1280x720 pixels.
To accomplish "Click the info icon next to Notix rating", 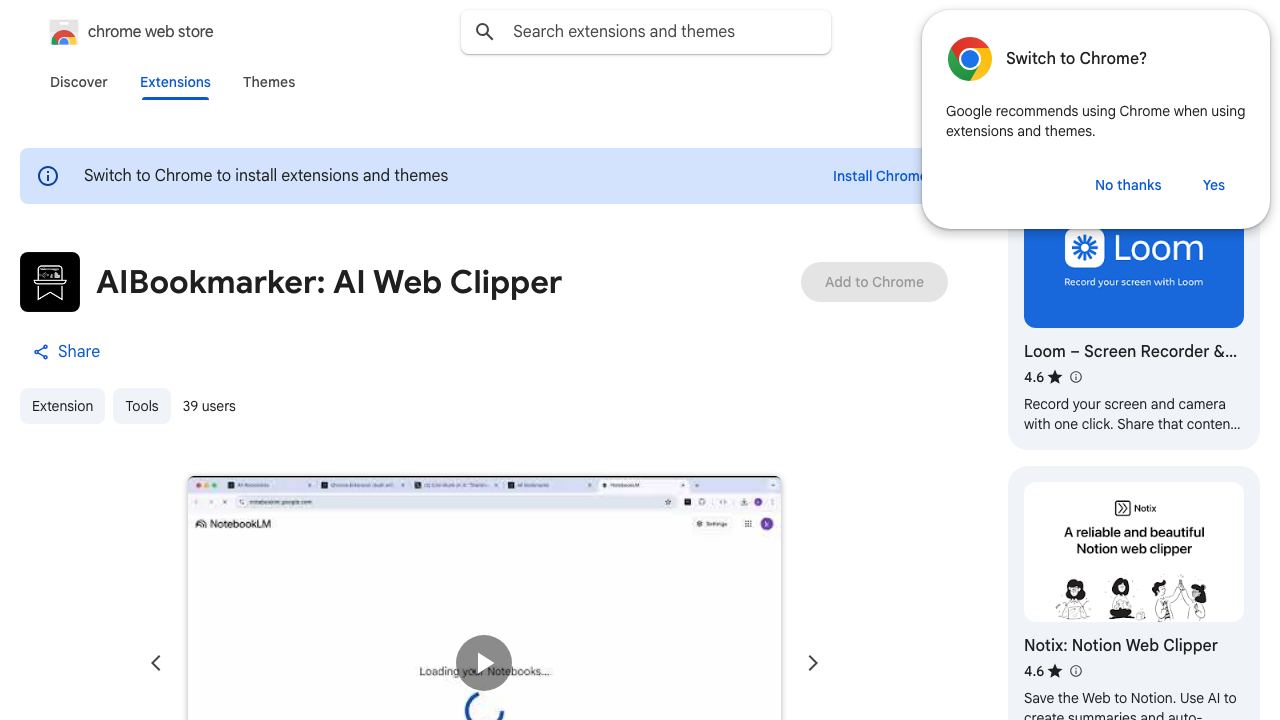I will click(1076, 671).
